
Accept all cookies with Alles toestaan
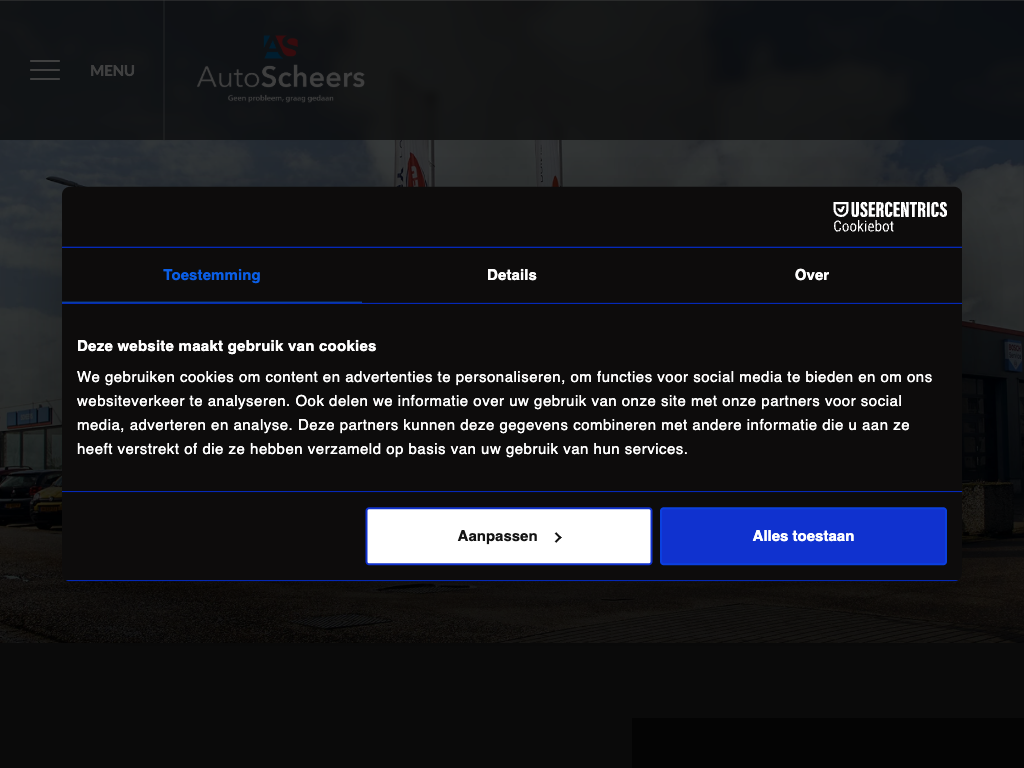coord(803,536)
